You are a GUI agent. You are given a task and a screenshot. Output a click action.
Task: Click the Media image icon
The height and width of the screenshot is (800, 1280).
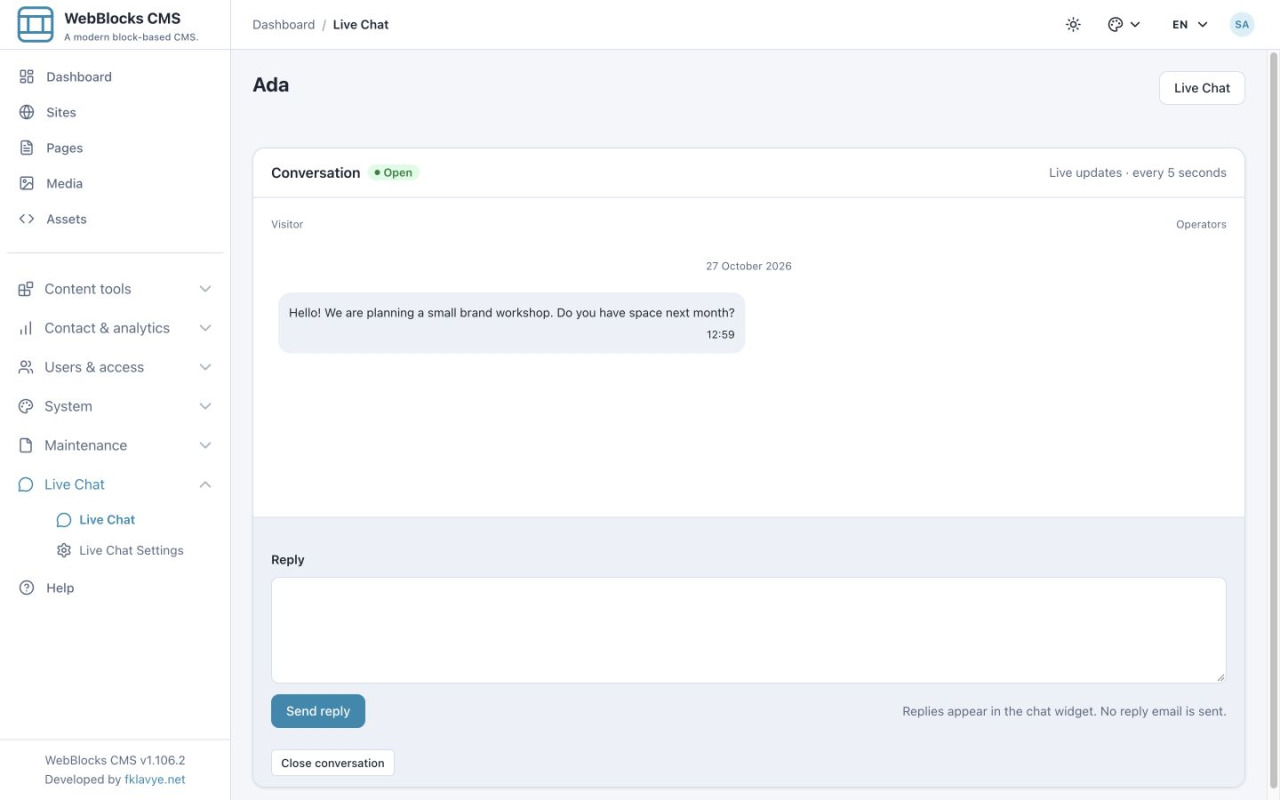[x=27, y=183]
